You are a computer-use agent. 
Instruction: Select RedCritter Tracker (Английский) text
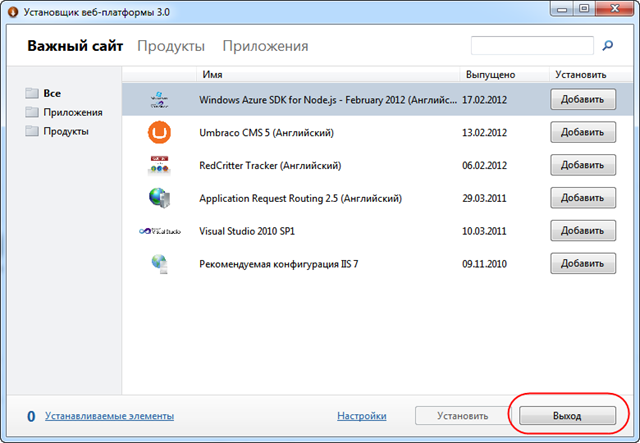[270, 166]
